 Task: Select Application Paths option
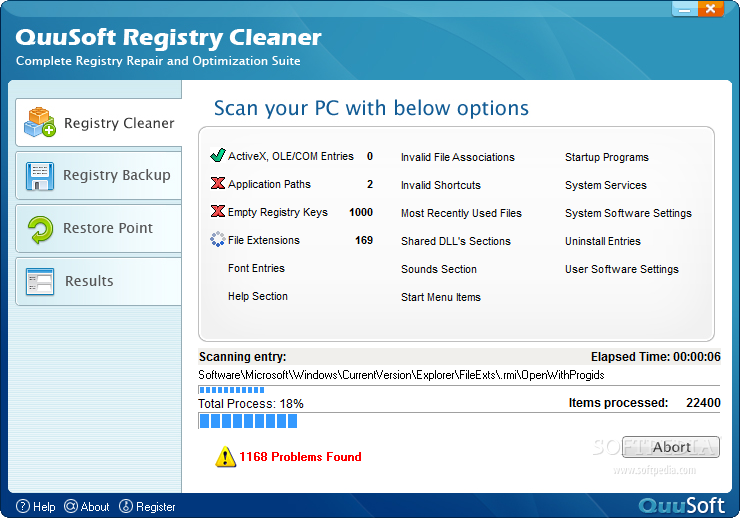[x=269, y=184]
